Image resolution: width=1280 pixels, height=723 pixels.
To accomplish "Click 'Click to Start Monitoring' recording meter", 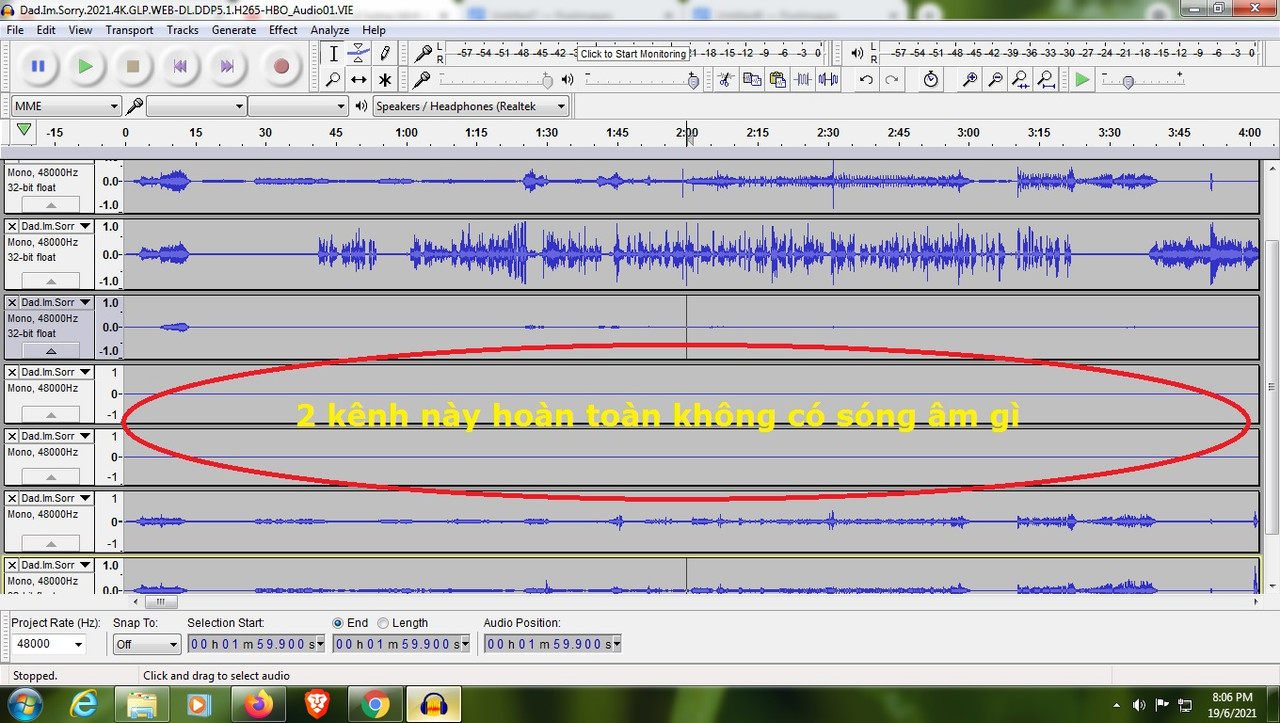I will 633,54.
